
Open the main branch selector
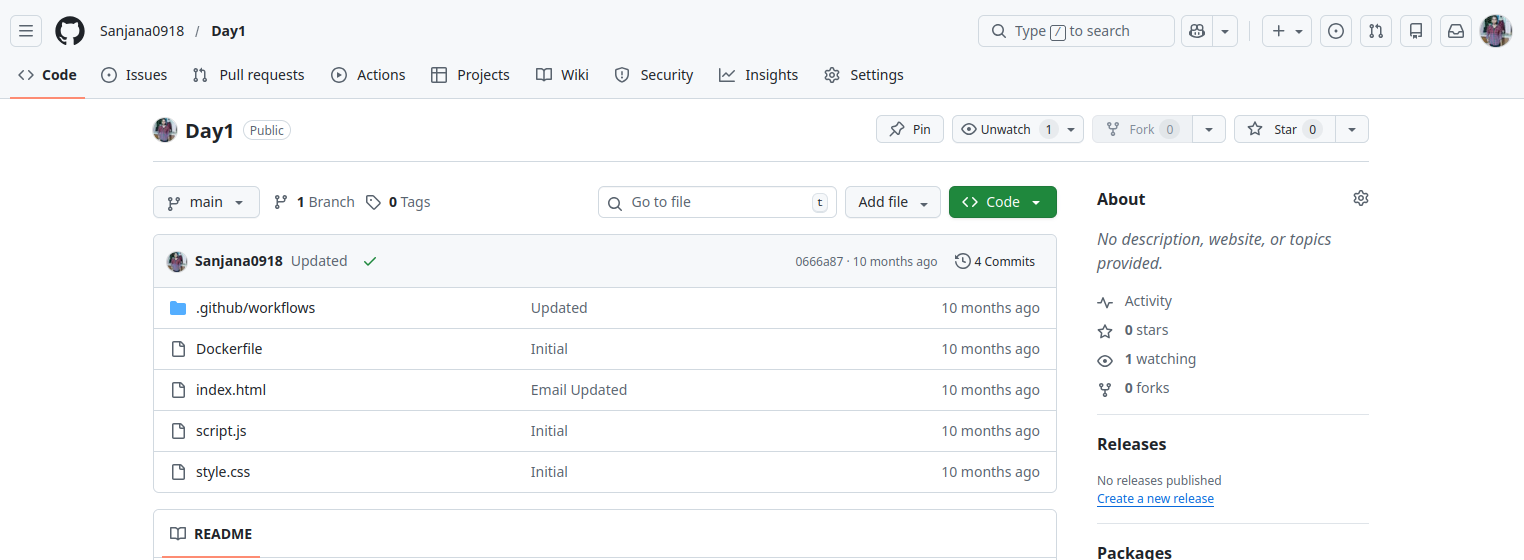click(206, 202)
